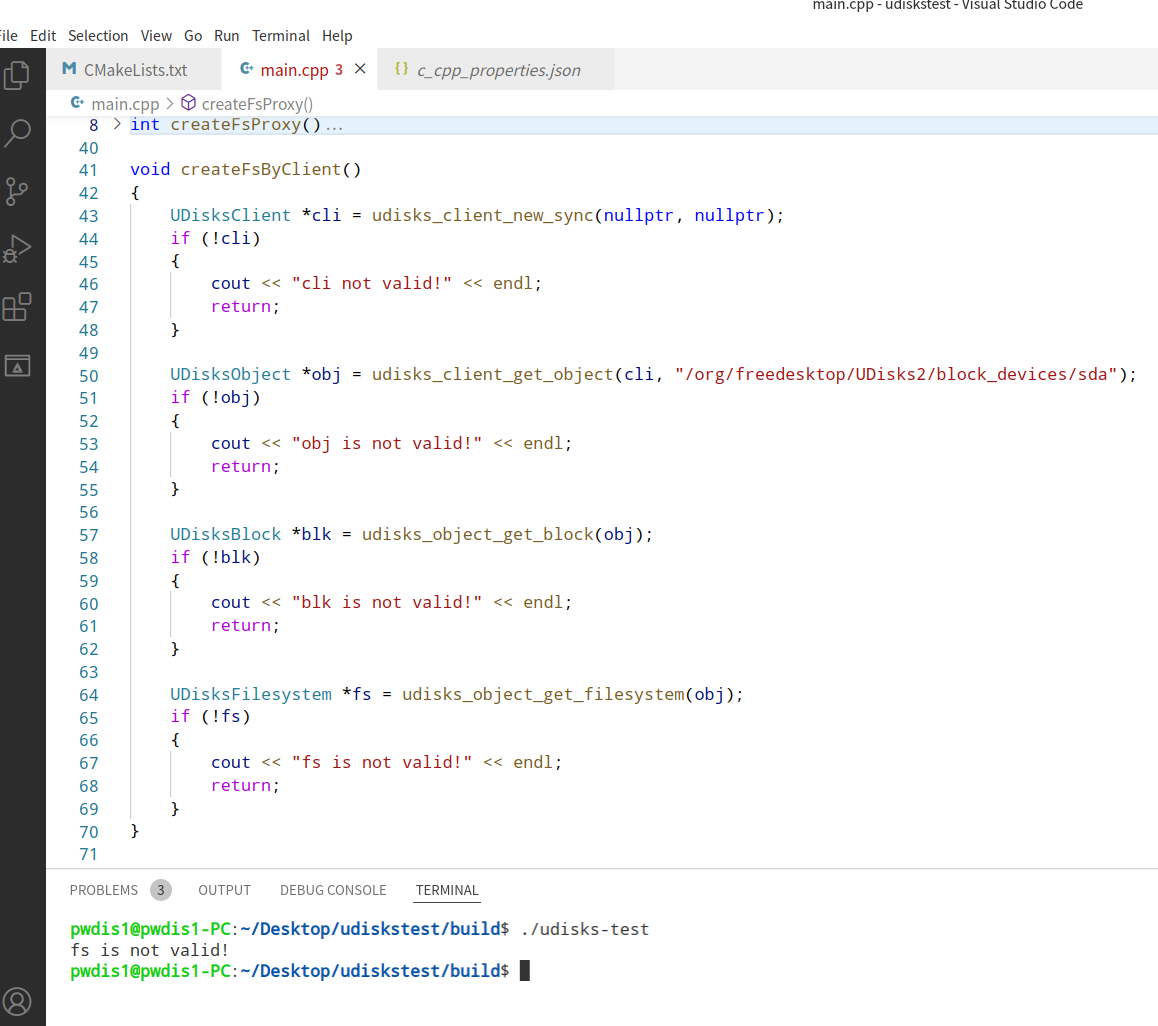This screenshot has width=1158, height=1026.
Task: Open the View menu
Action: pos(156,35)
